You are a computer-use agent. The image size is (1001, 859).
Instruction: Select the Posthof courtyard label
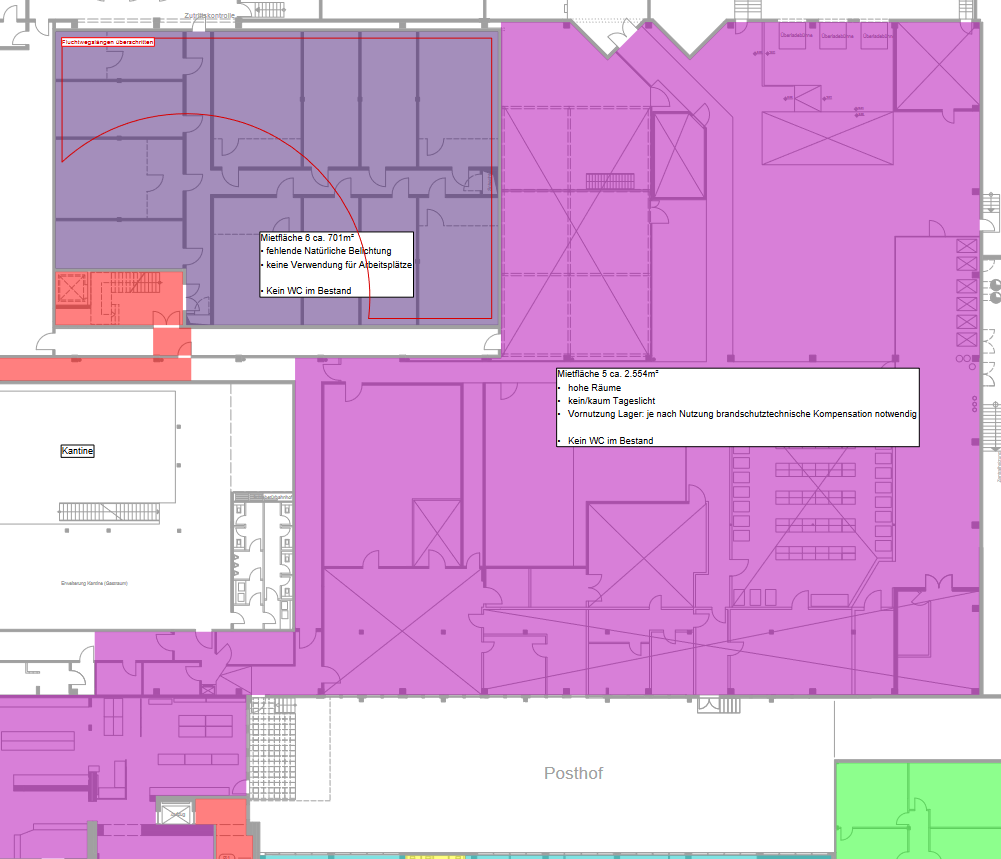pos(573,773)
